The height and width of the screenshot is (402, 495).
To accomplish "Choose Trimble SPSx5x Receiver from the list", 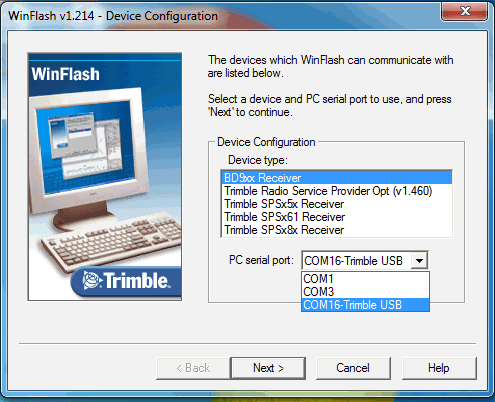I will [337, 204].
